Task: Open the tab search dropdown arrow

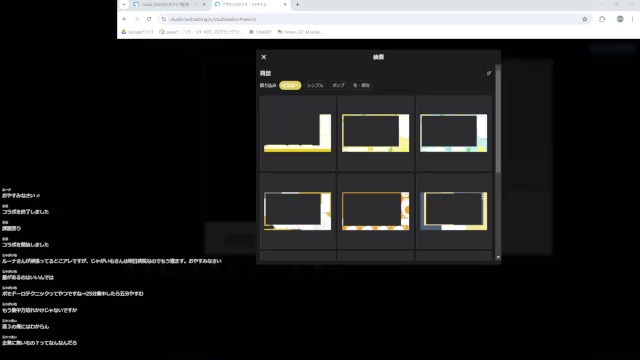Action: (x=124, y=4)
